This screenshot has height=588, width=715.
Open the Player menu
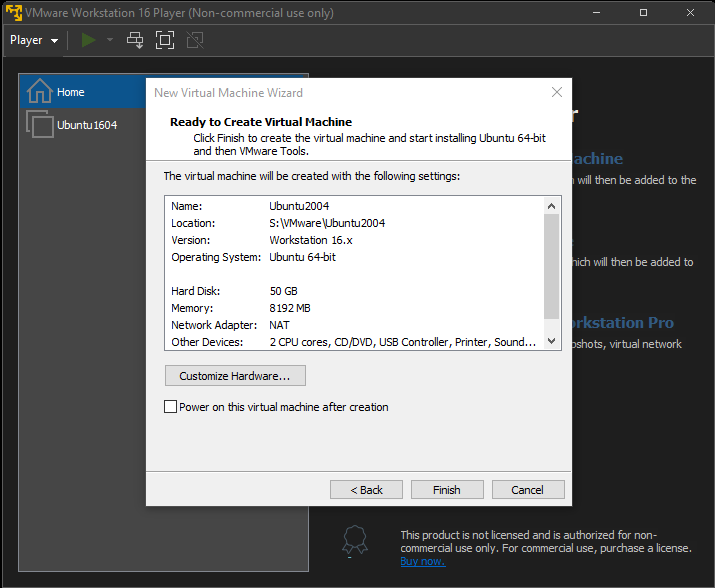pyautogui.click(x=34, y=40)
